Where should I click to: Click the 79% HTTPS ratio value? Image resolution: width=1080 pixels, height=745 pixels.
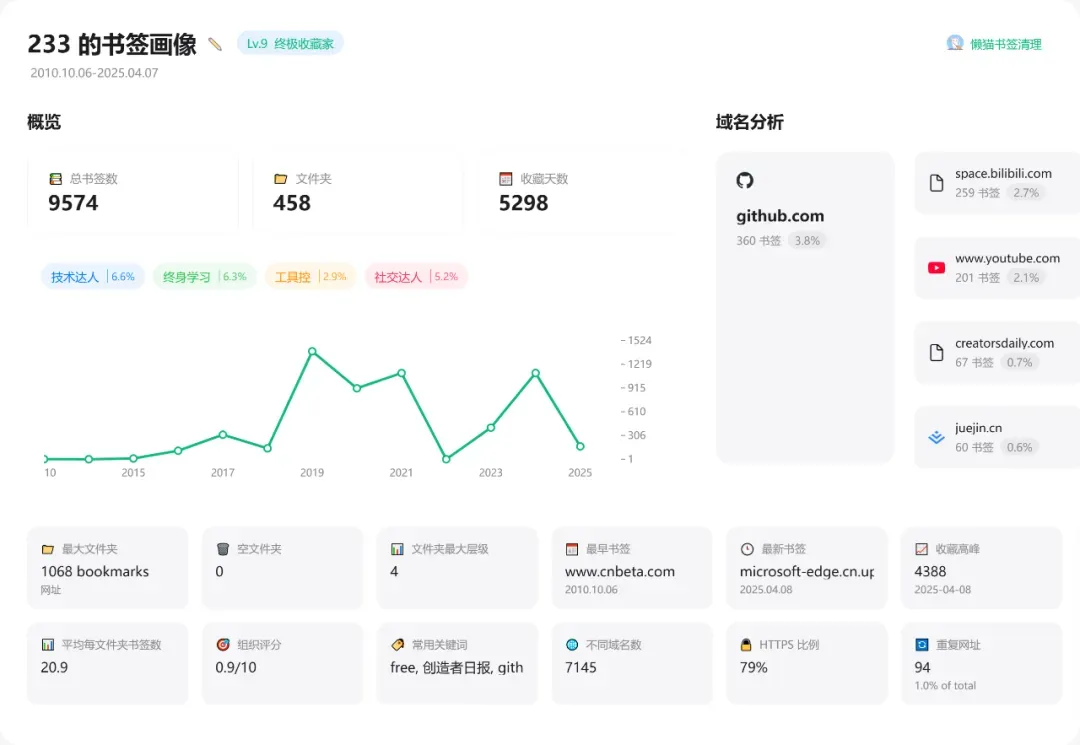pyautogui.click(x=754, y=667)
